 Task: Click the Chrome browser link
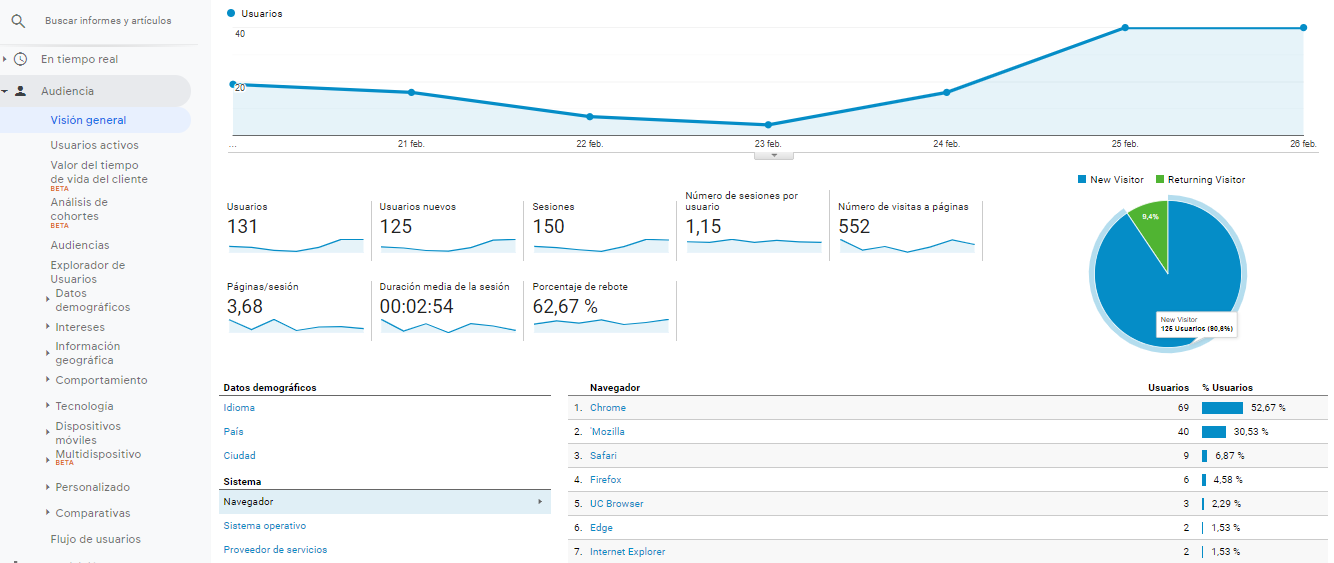click(607, 408)
